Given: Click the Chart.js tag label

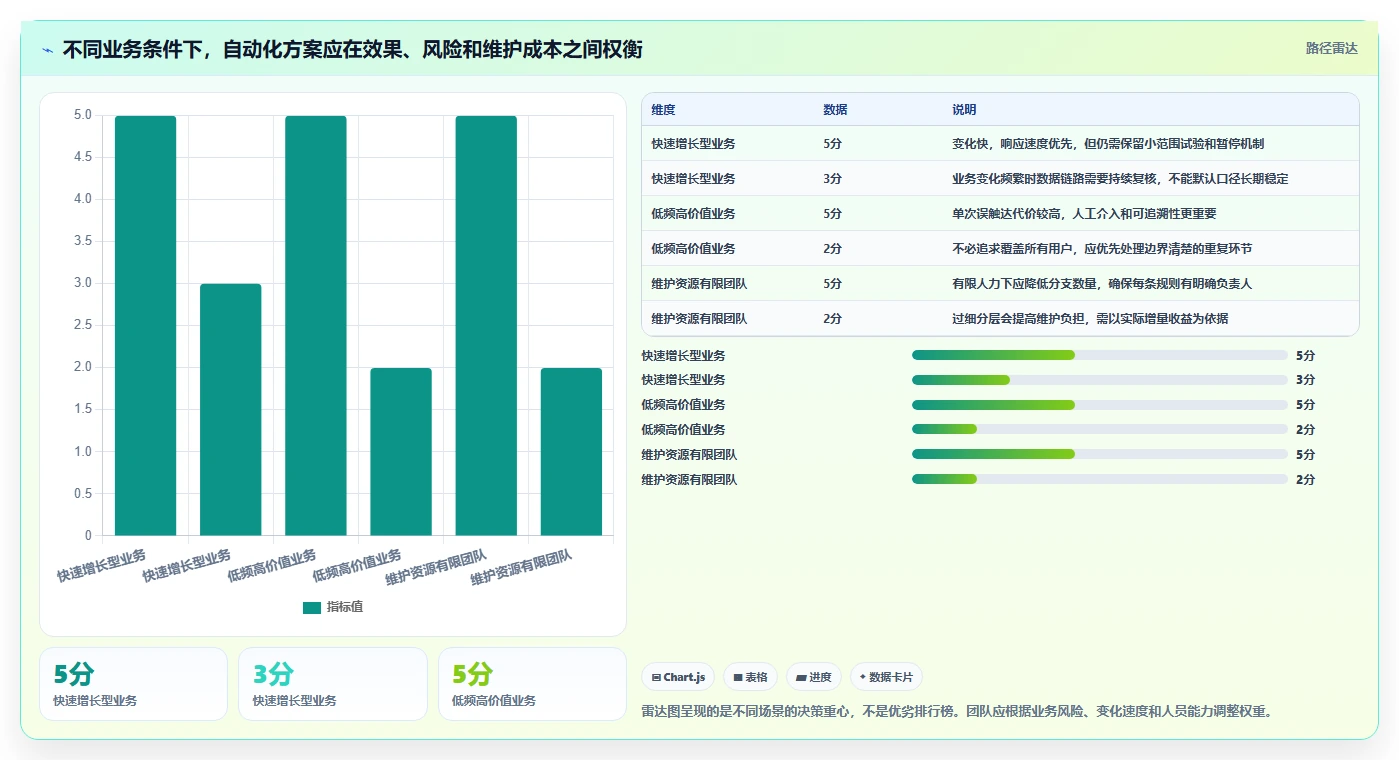Looking at the screenshot, I should (x=684, y=677).
